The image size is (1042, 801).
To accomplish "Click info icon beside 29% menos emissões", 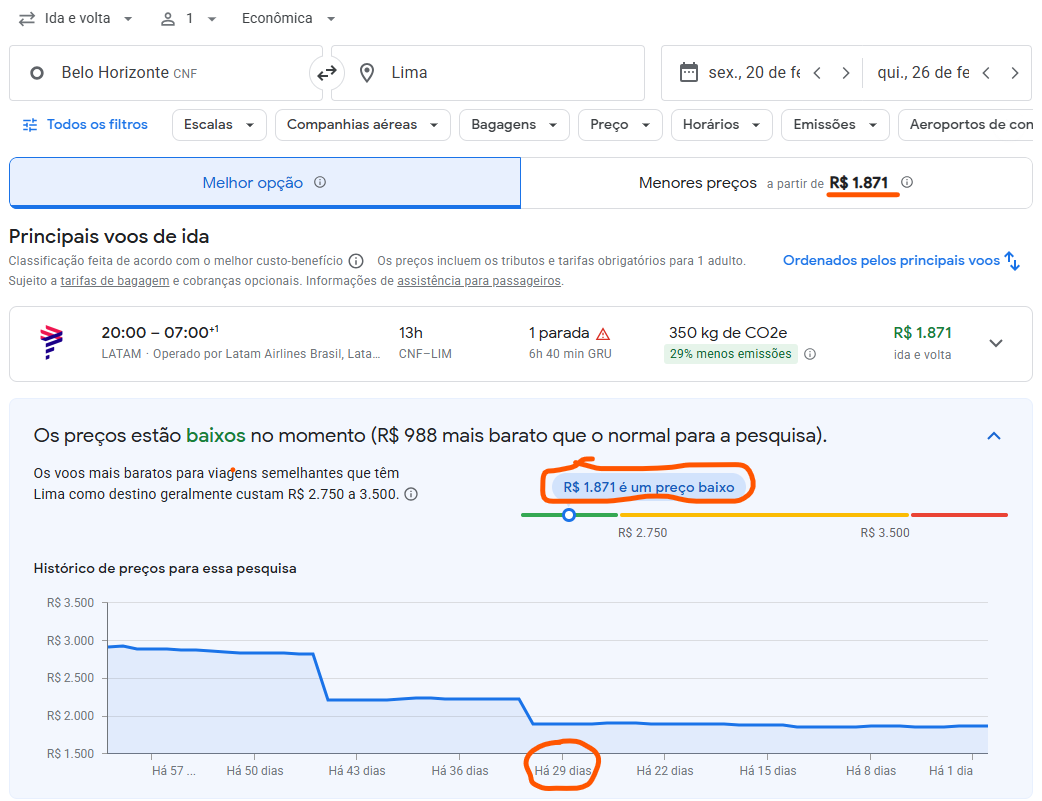I will 810,354.
